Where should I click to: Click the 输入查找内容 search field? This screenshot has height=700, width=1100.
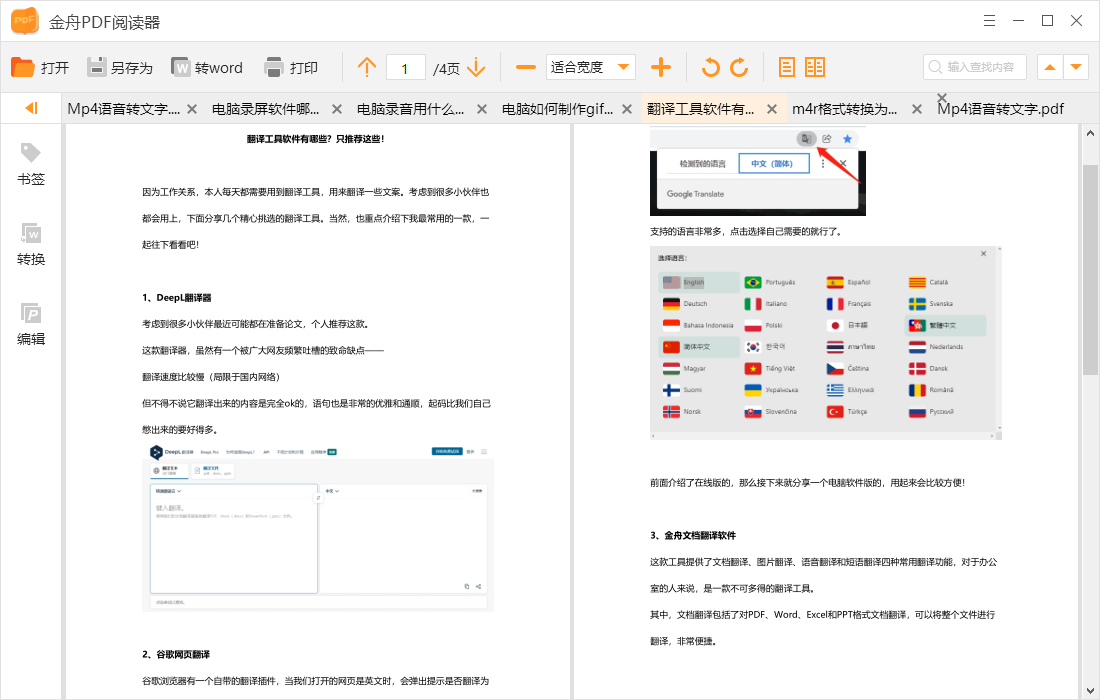975,67
